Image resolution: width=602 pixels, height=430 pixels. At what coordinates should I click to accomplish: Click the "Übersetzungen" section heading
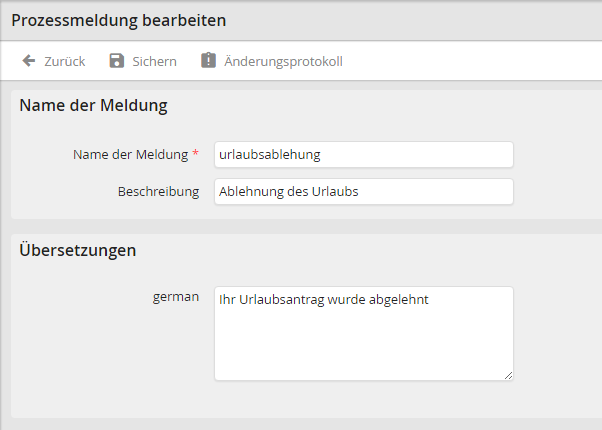coord(78,250)
